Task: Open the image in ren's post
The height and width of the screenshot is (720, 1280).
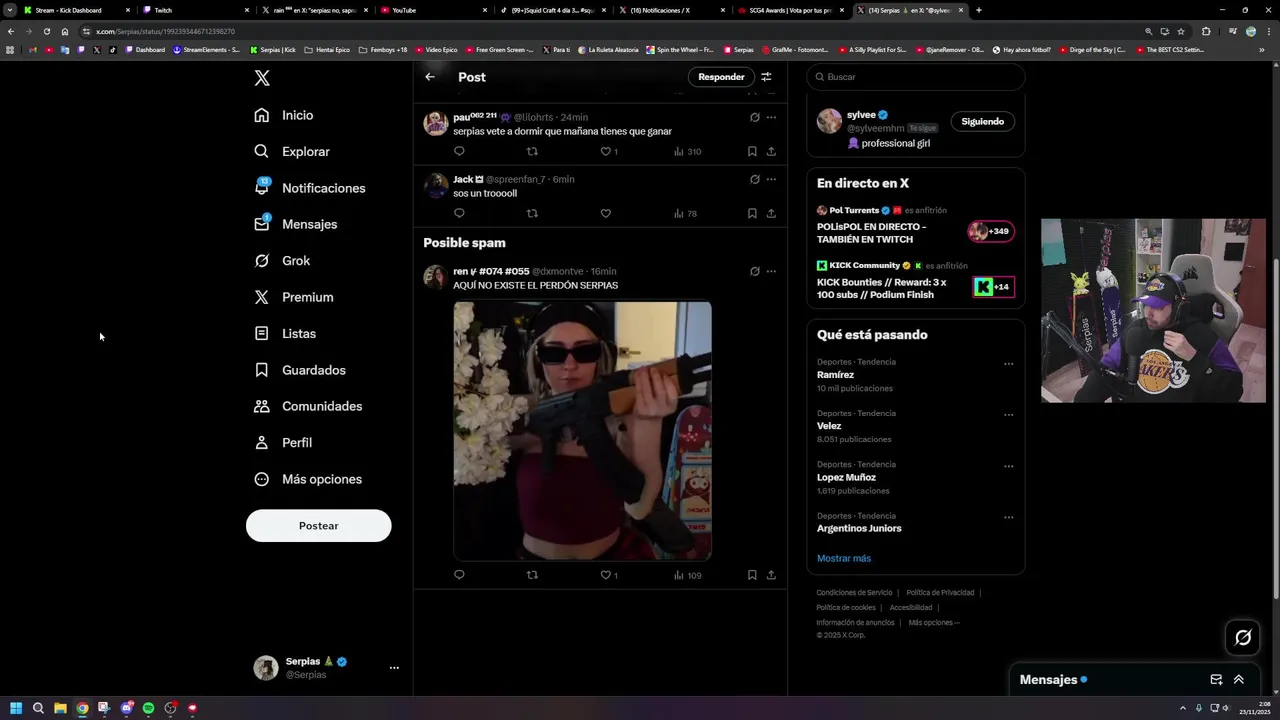Action: coord(582,431)
